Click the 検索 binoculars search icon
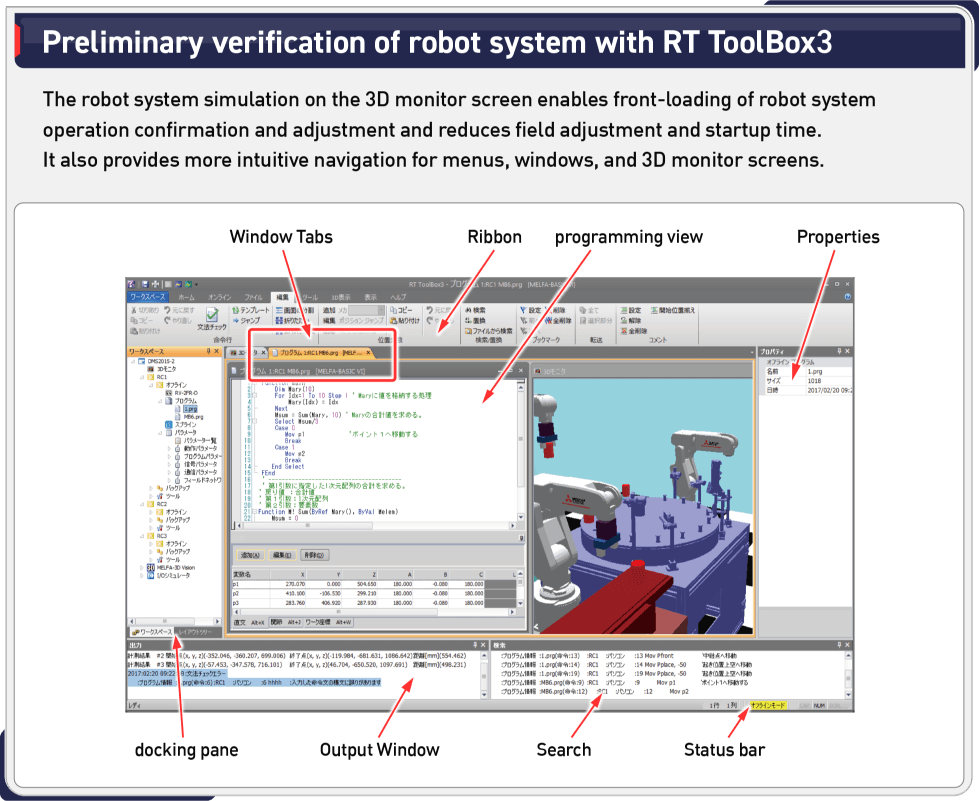979x801 pixels. tap(466, 310)
